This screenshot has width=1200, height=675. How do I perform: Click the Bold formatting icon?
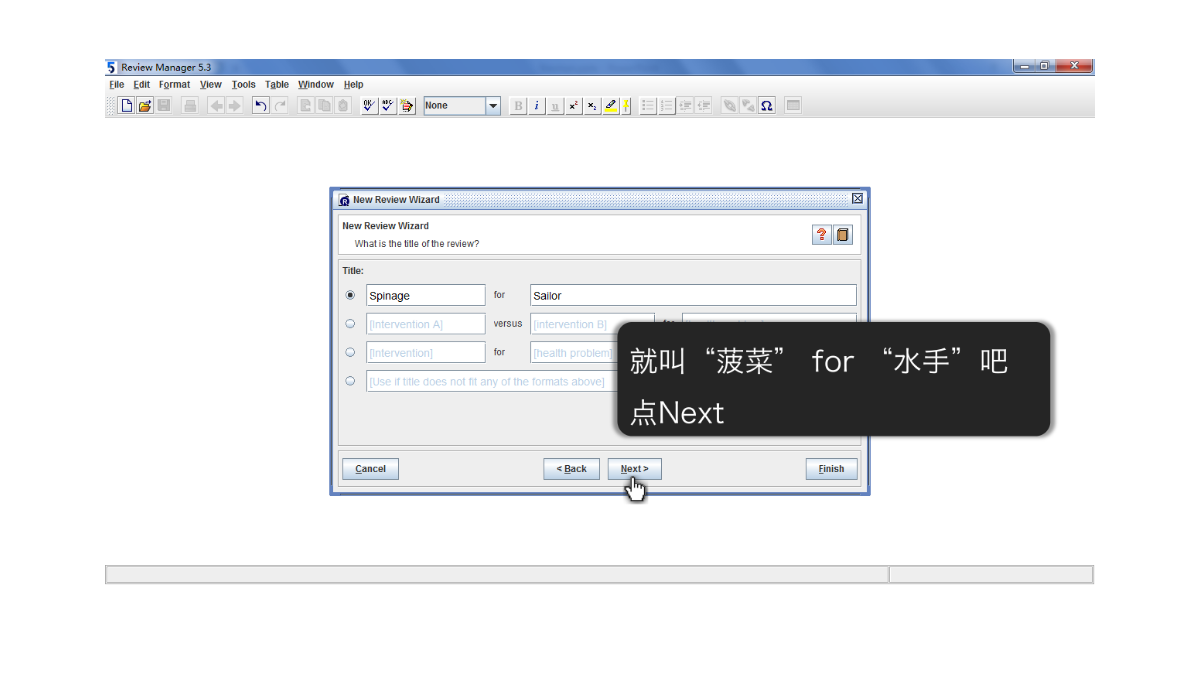pyautogui.click(x=518, y=105)
